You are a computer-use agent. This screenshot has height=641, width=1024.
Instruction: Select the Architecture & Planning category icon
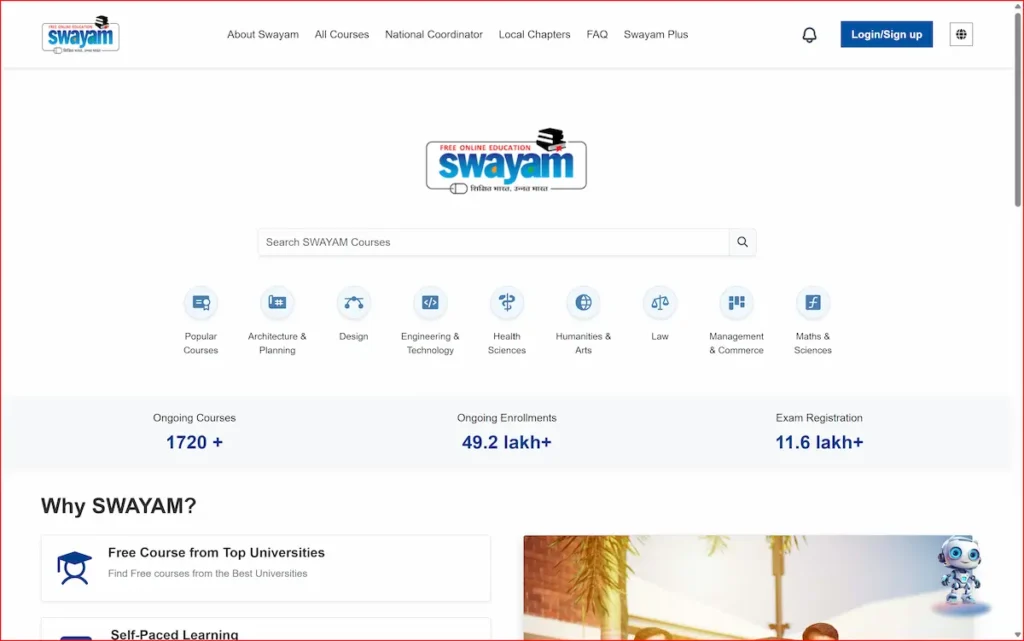pyautogui.click(x=277, y=303)
